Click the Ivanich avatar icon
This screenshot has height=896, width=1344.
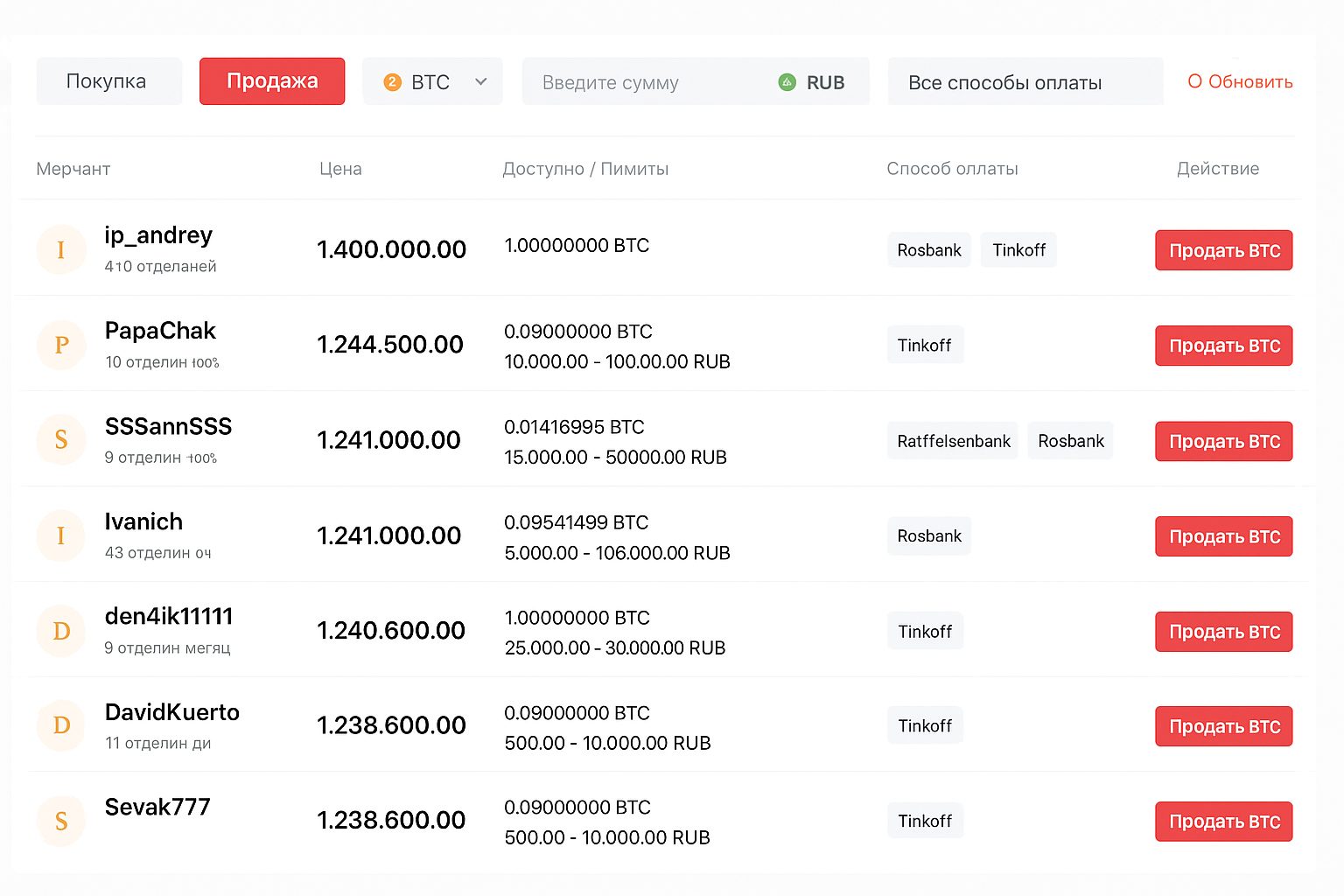coord(61,535)
